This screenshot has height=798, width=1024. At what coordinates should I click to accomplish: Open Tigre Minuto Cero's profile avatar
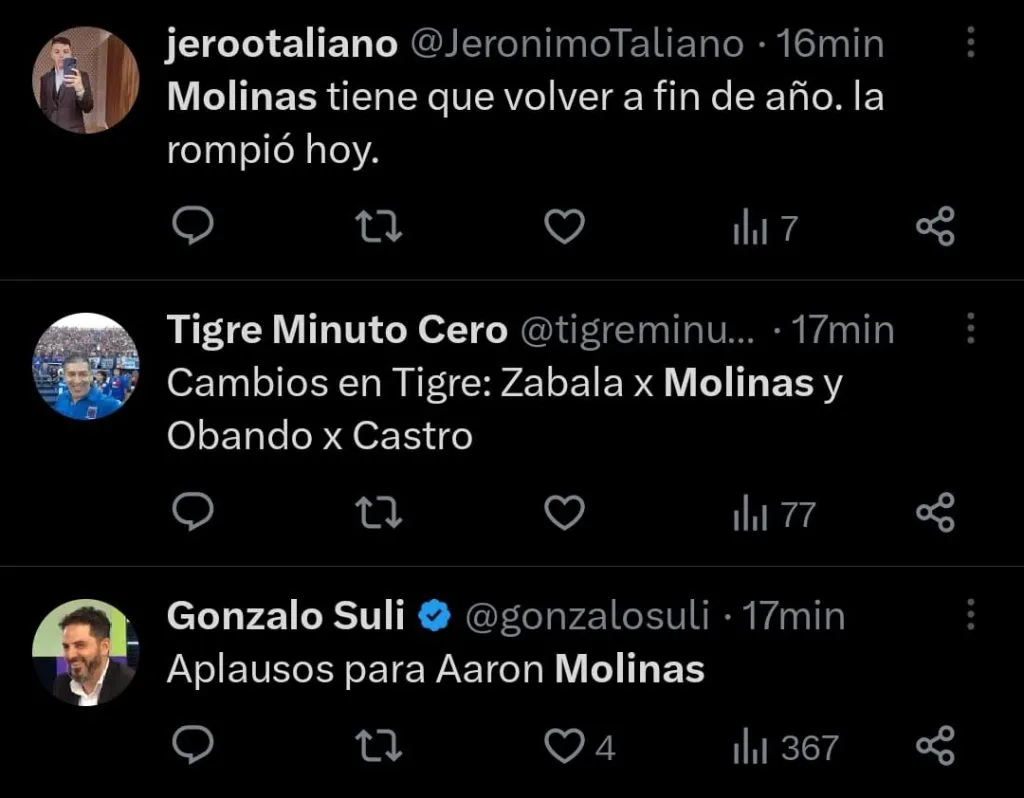click(x=85, y=366)
